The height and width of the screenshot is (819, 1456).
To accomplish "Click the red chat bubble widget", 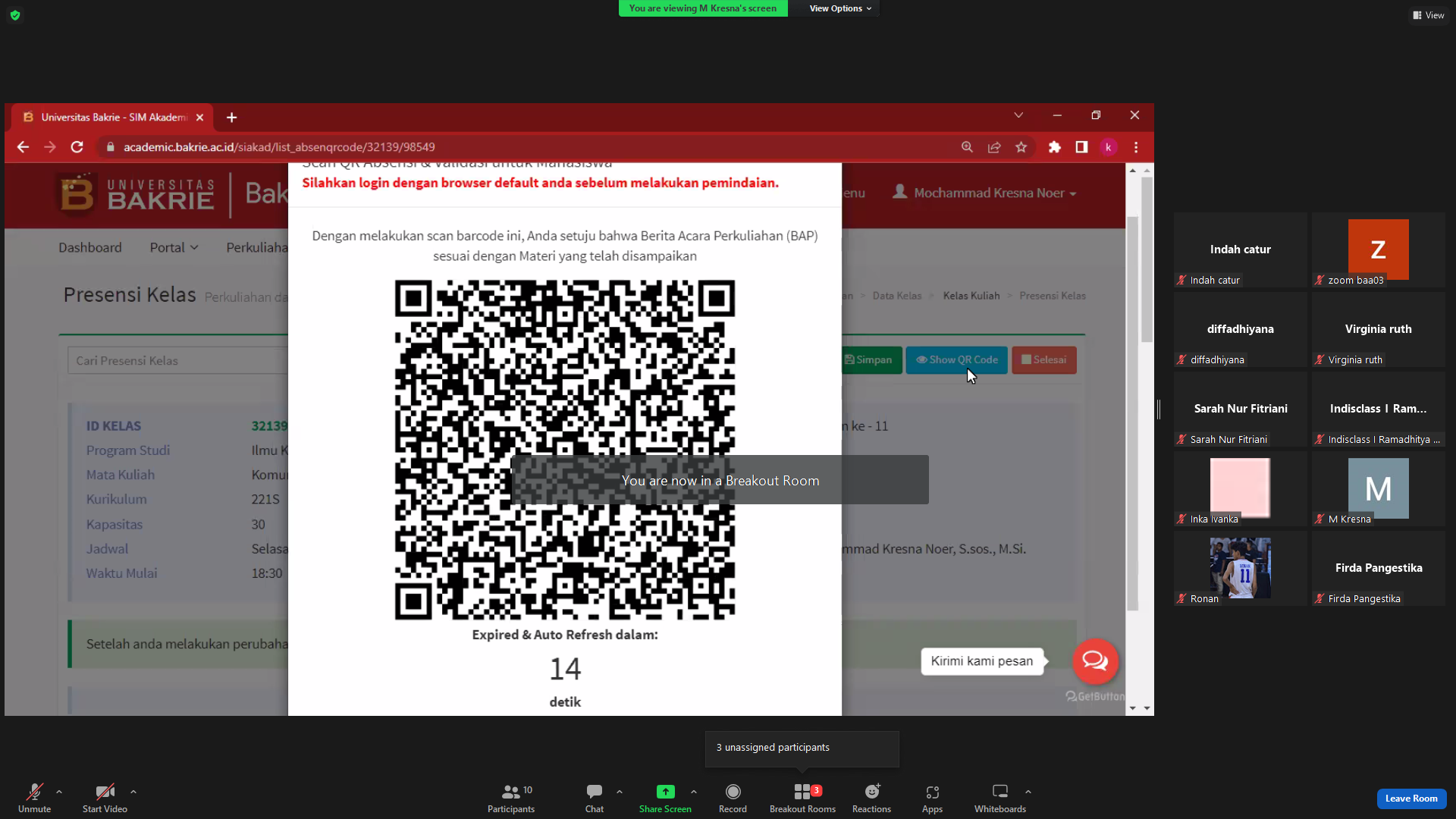I will tap(1095, 661).
